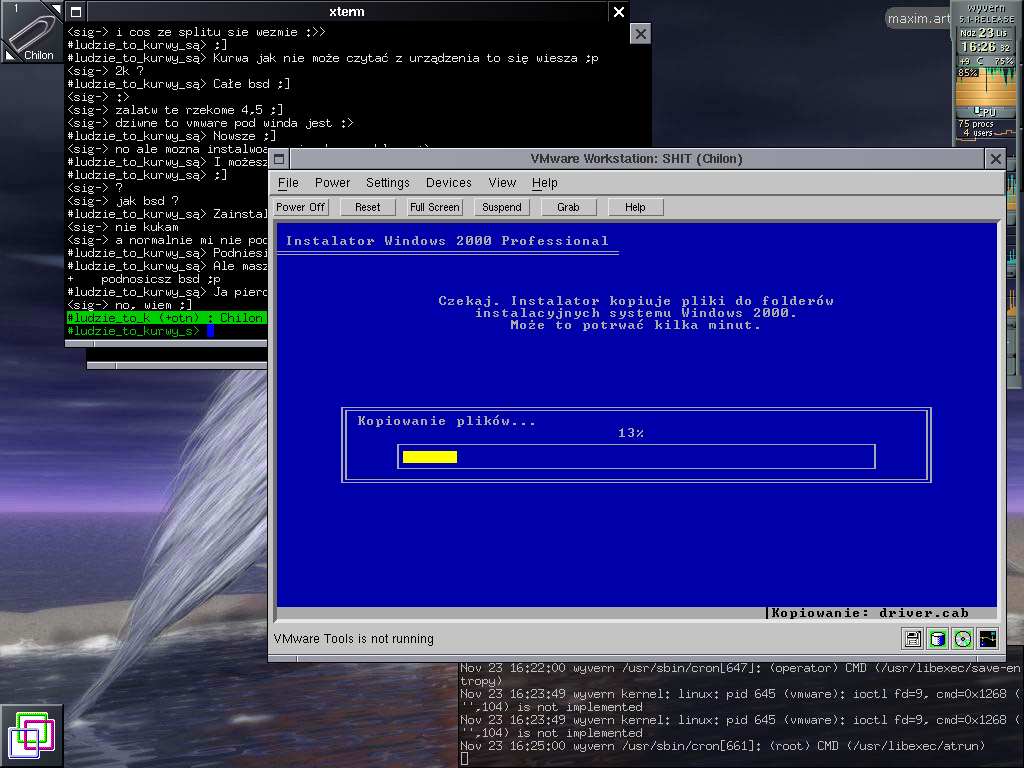The width and height of the screenshot is (1024, 768).
Task: Click the Grab button to capture input
Action: [568, 207]
